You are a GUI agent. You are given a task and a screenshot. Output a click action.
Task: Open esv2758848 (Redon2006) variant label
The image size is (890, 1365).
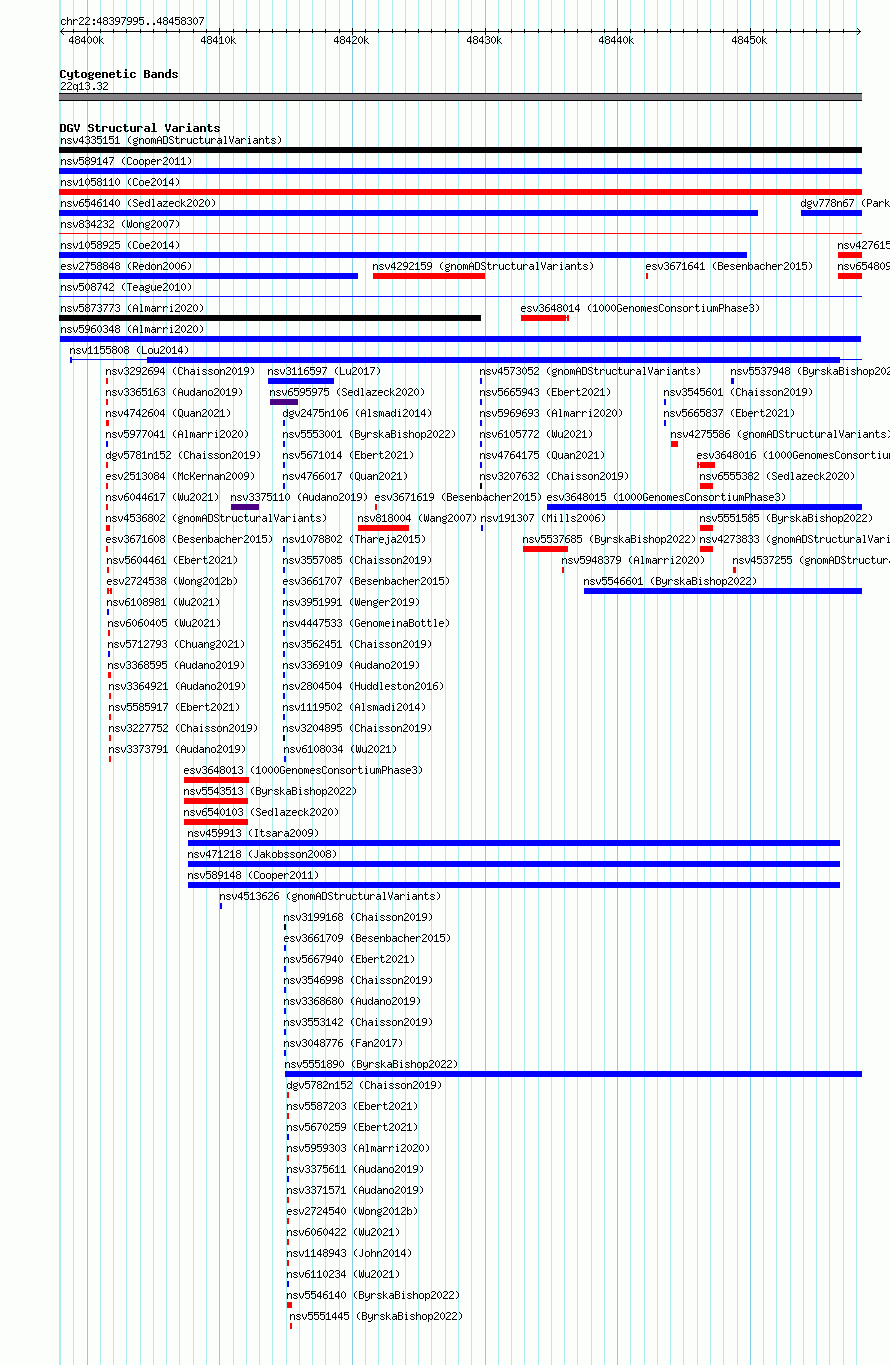pyautogui.click(x=126, y=266)
